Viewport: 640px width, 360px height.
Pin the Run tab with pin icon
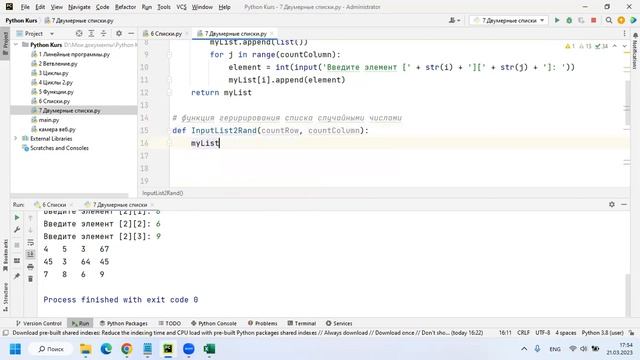(x=17, y=276)
